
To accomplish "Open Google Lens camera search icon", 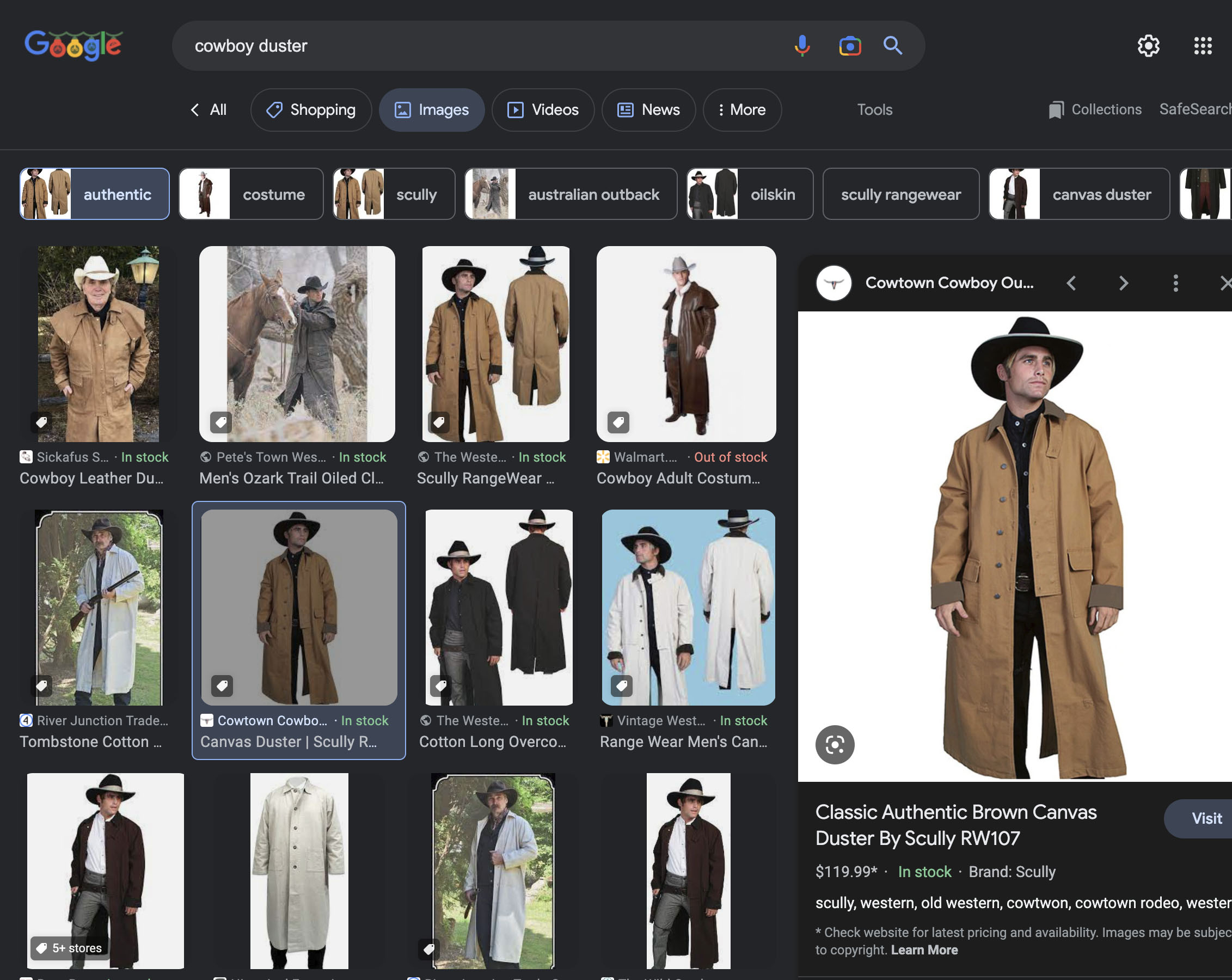I will tap(850, 46).
